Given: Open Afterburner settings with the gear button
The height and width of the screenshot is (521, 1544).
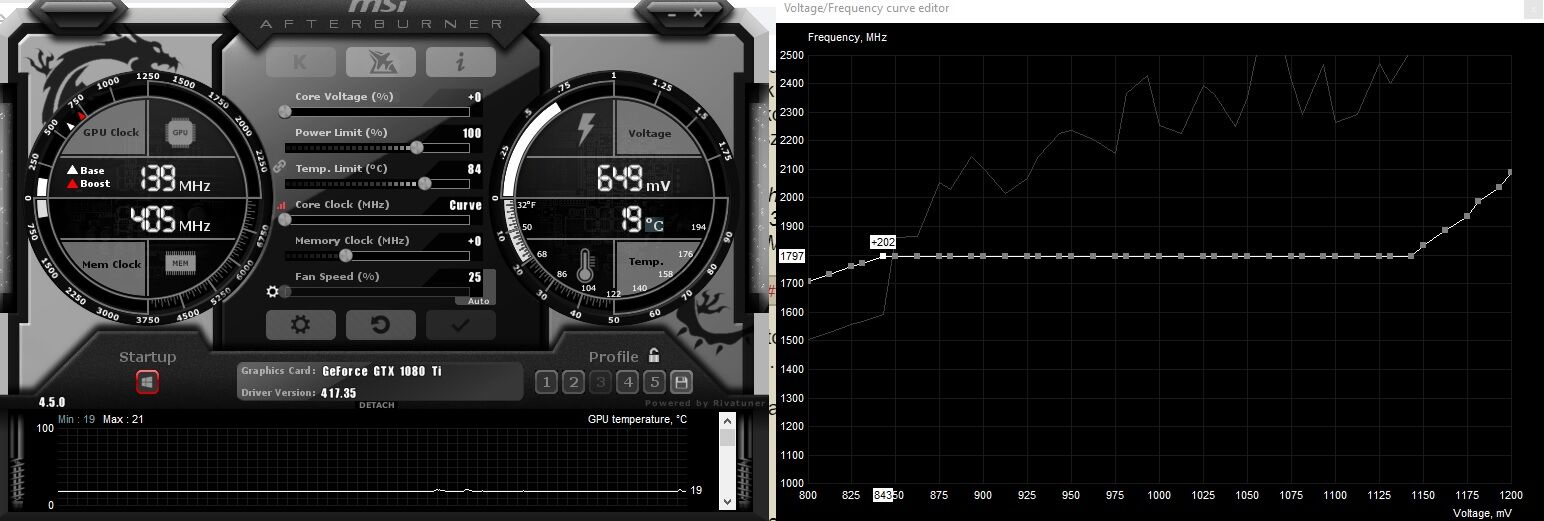Looking at the screenshot, I should (301, 325).
